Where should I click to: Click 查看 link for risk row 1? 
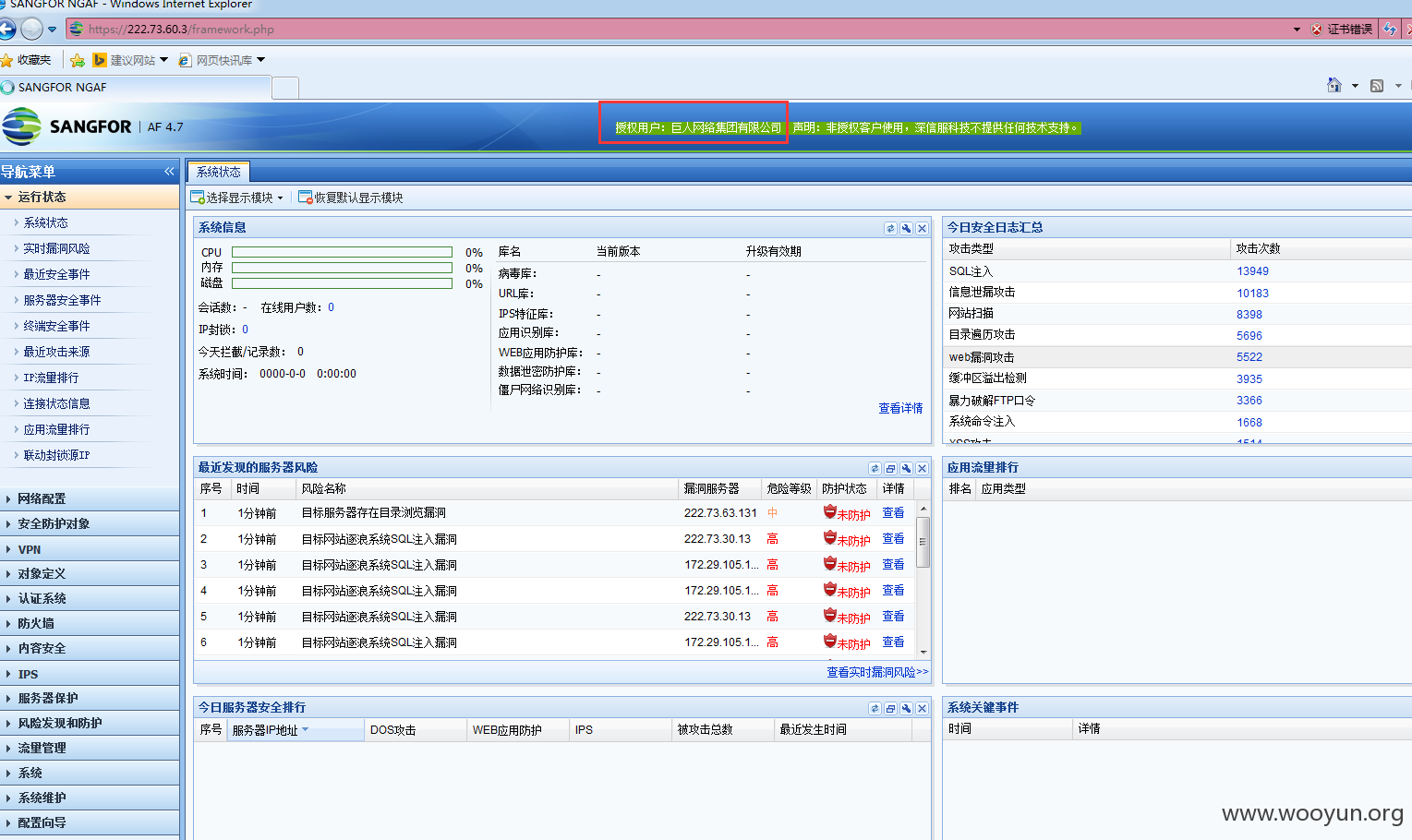[893, 512]
